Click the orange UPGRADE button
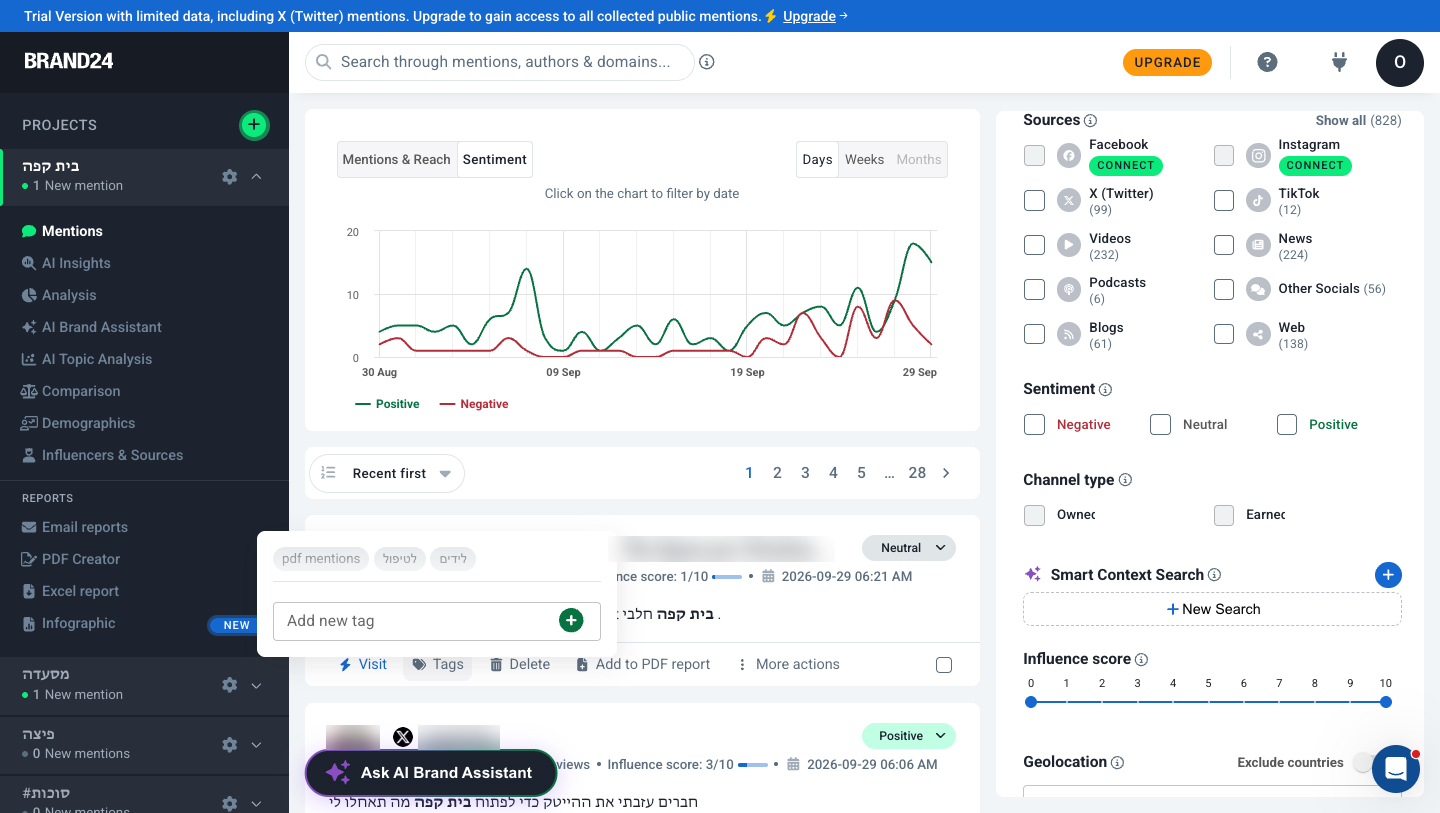Image resolution: width=1440 pixels, height=813 pixels. (1167, 62)
